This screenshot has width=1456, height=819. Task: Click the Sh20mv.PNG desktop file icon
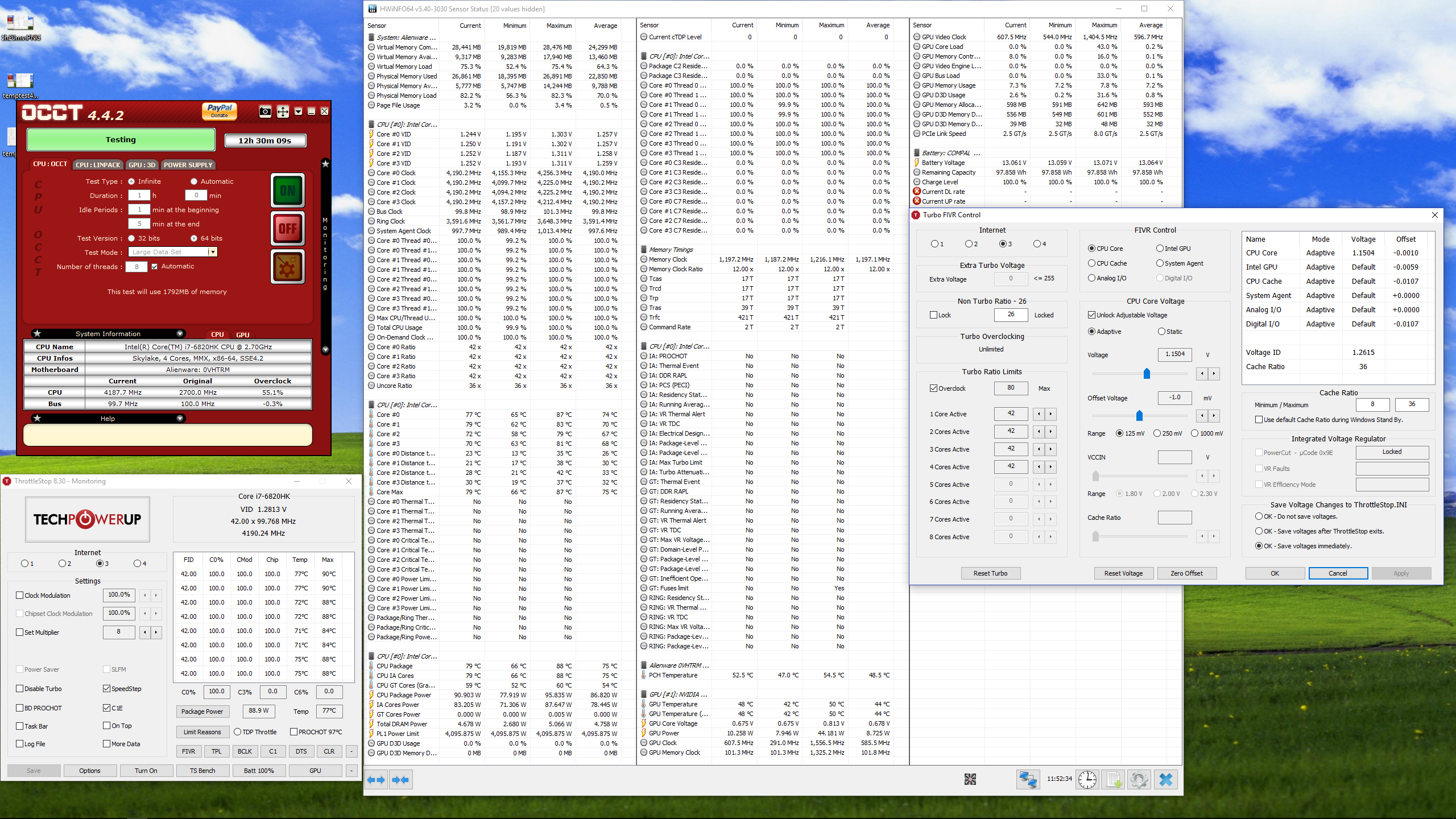[x=20, y=23]
